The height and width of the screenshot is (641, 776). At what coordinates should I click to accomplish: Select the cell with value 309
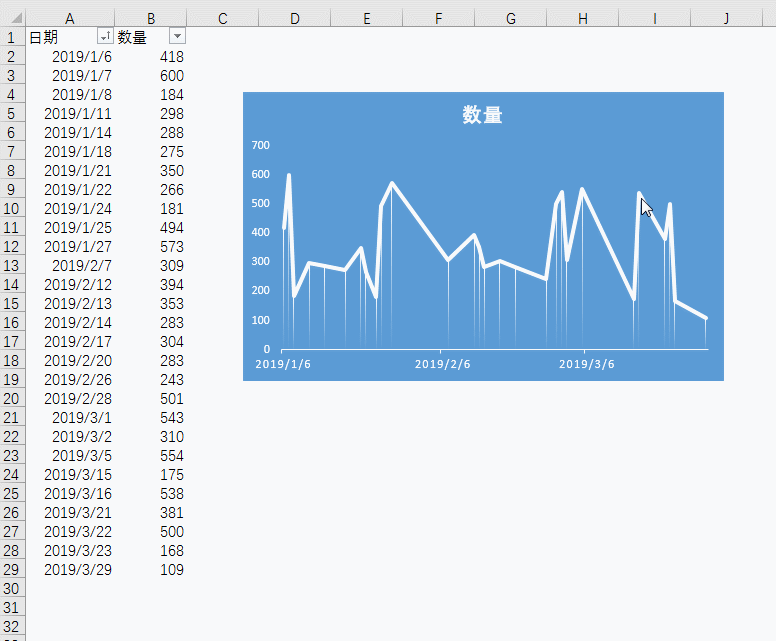pos(150,265)
